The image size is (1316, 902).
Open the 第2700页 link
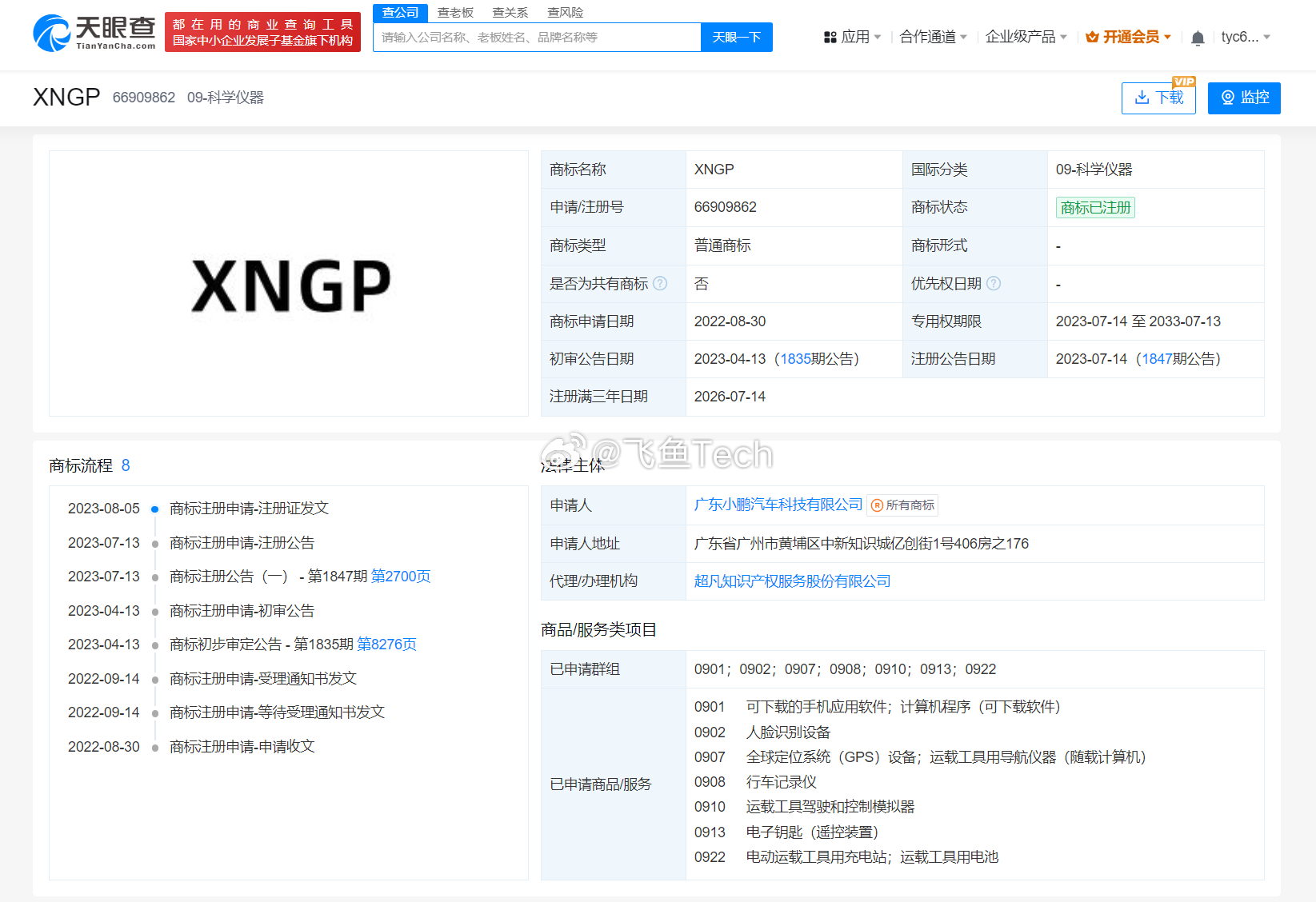coord(401,577)
